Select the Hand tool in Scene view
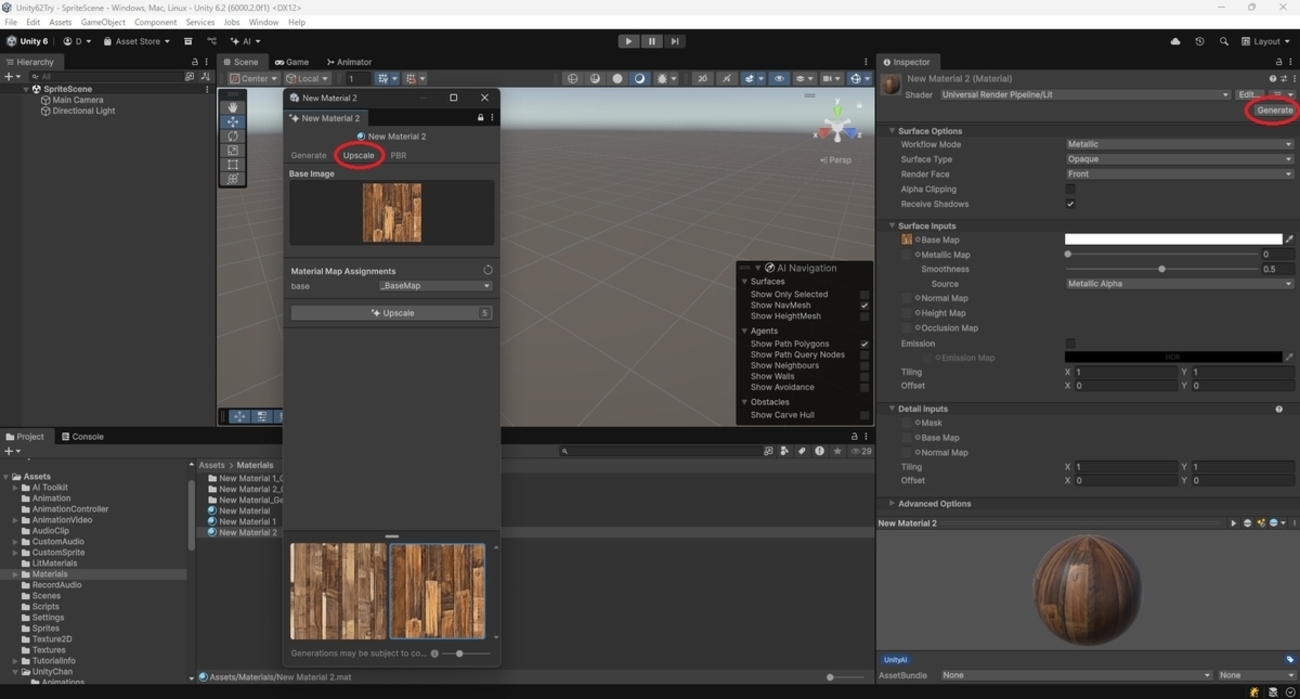This screenshot has height=699, width=1300. pos(233,107)
